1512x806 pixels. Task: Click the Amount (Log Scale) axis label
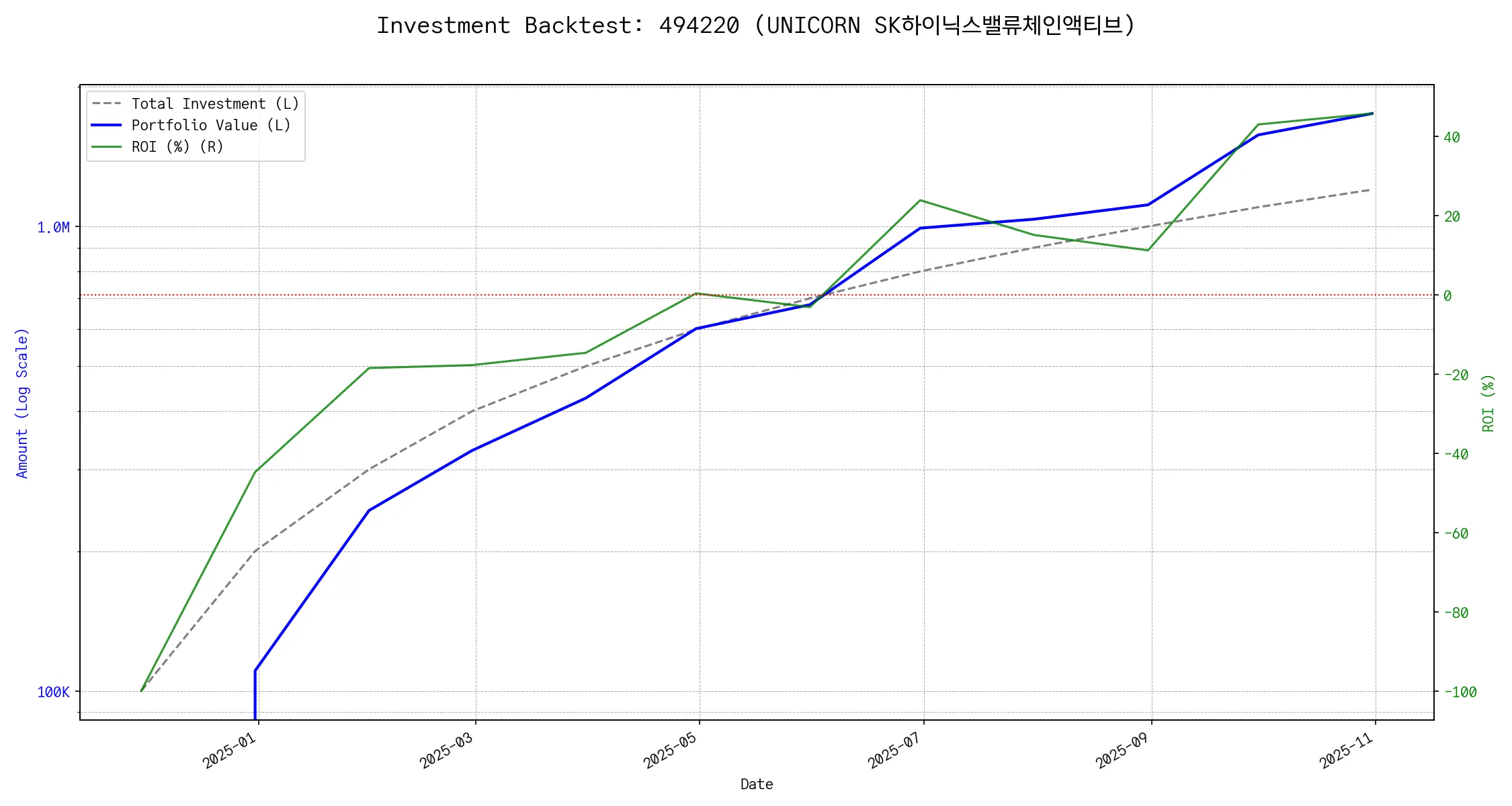pos(22,403)
